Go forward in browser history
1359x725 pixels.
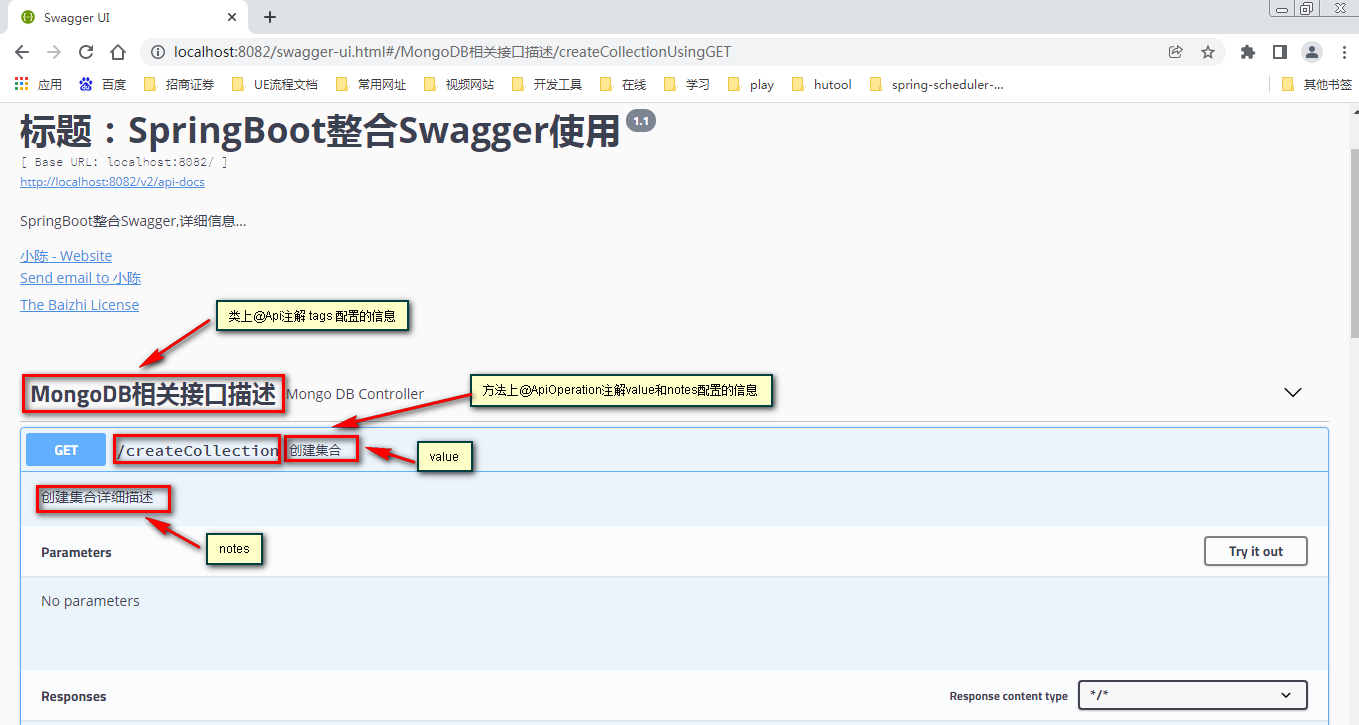click(54, 52)
